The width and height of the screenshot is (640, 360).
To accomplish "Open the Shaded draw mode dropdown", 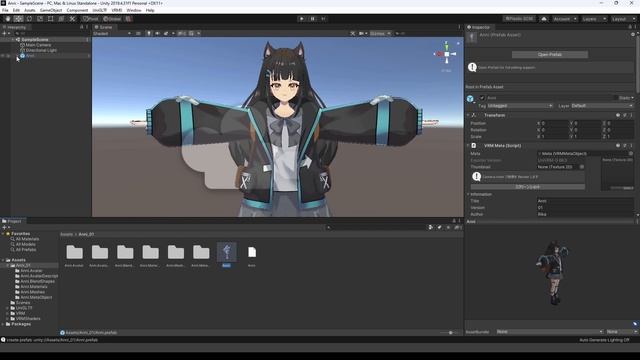I will coord(112,33).
